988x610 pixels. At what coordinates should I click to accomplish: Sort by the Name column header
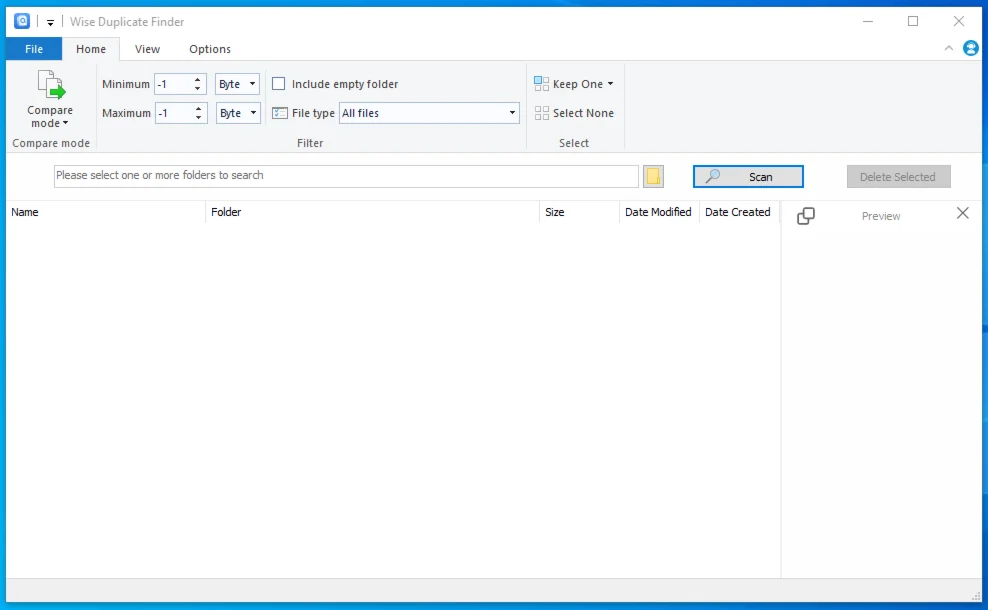pyautogui.click(x=105, y=212)
